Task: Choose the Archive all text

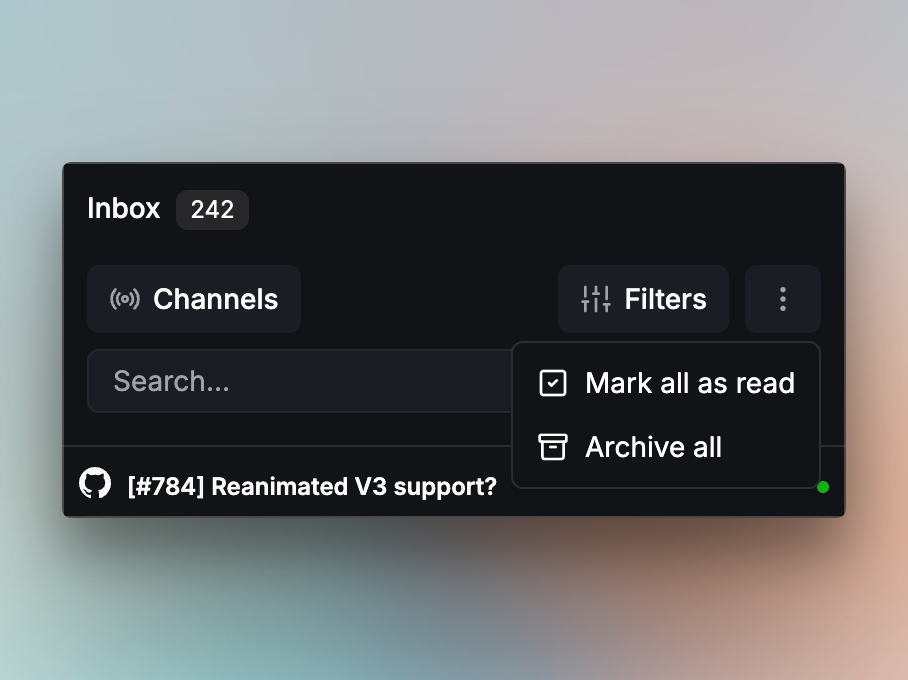Action: click(653, 447)
